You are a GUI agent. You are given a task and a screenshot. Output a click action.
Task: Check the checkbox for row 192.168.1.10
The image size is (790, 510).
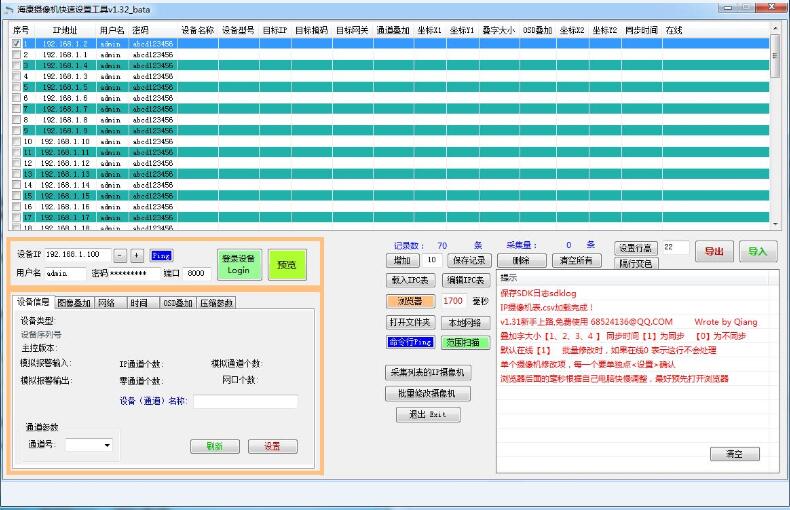16,142
